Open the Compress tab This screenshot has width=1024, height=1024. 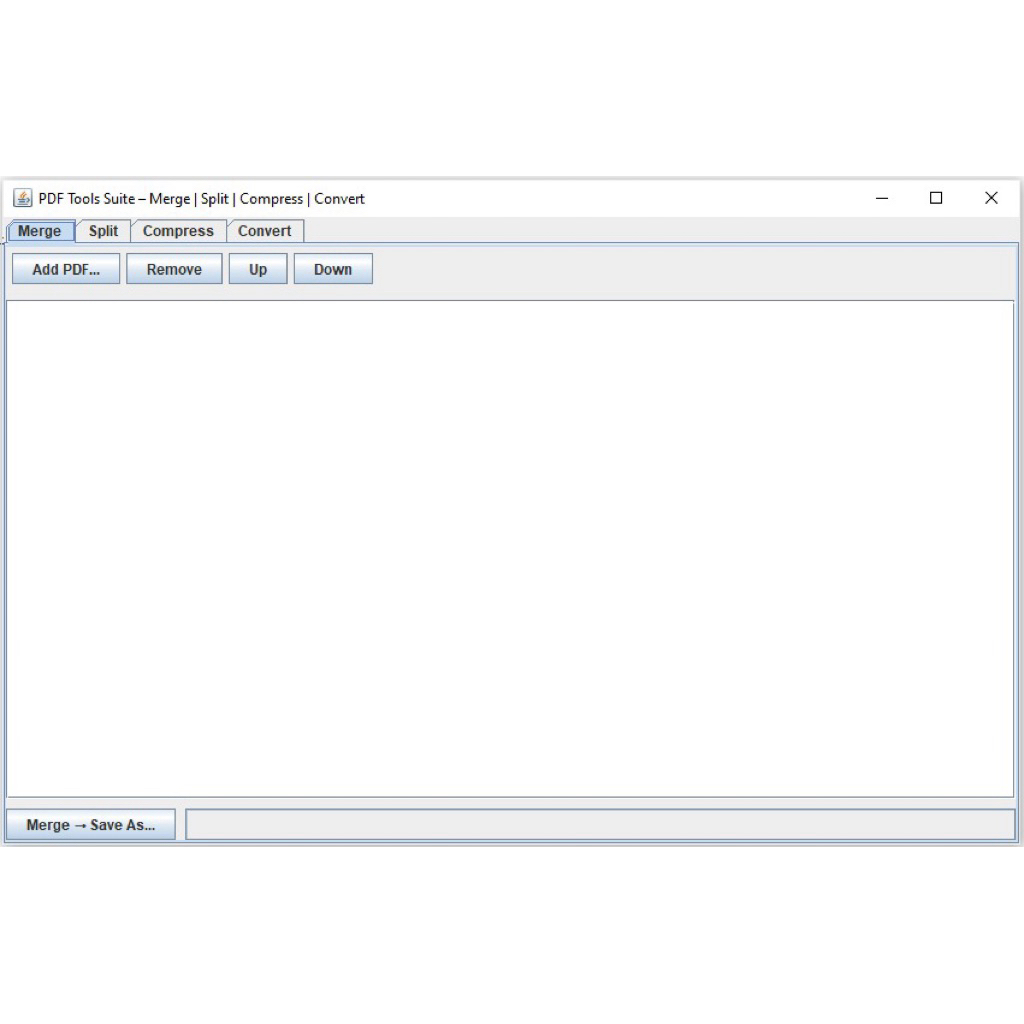(179, 231)
